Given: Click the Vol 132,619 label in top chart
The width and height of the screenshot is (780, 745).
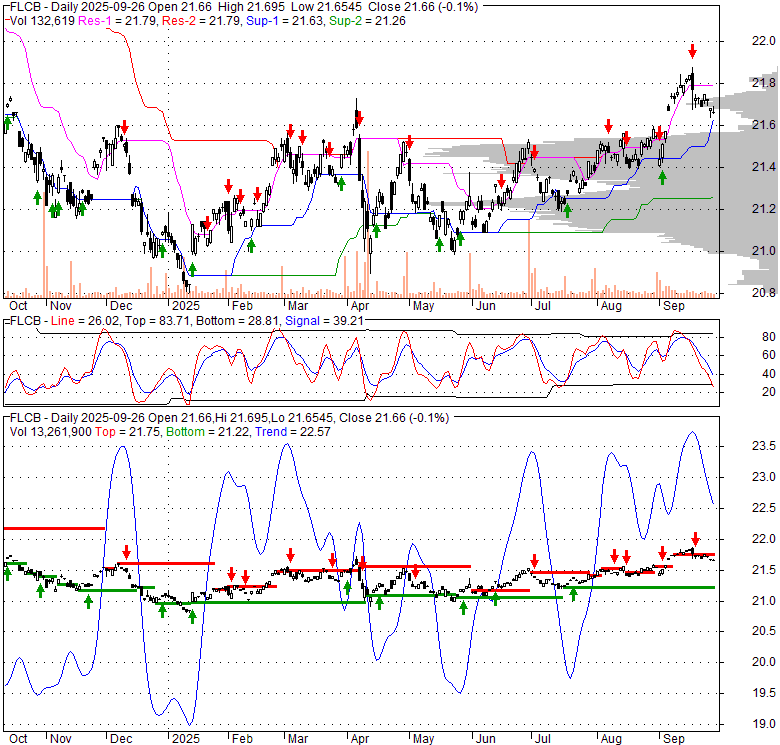Looking at the screenshot, I should pos(42,21).
